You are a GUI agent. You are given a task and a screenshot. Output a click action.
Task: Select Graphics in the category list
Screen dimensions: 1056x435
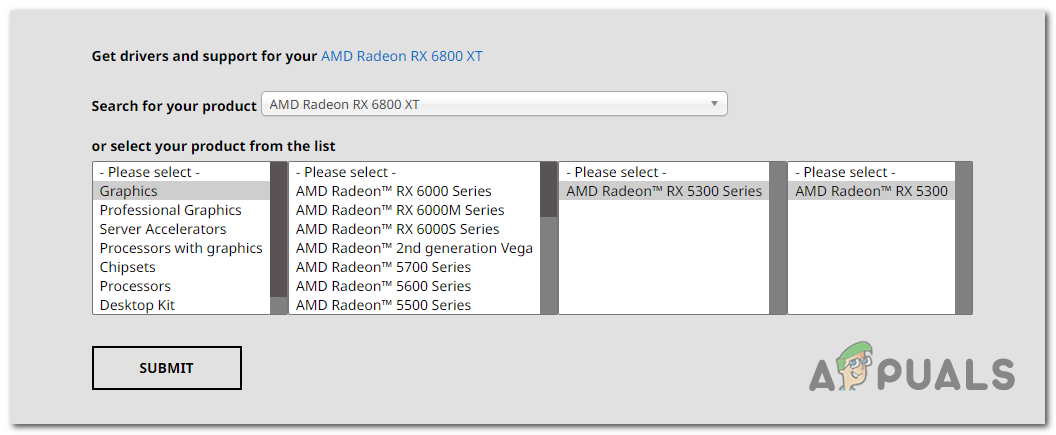(x=129, y=191)
